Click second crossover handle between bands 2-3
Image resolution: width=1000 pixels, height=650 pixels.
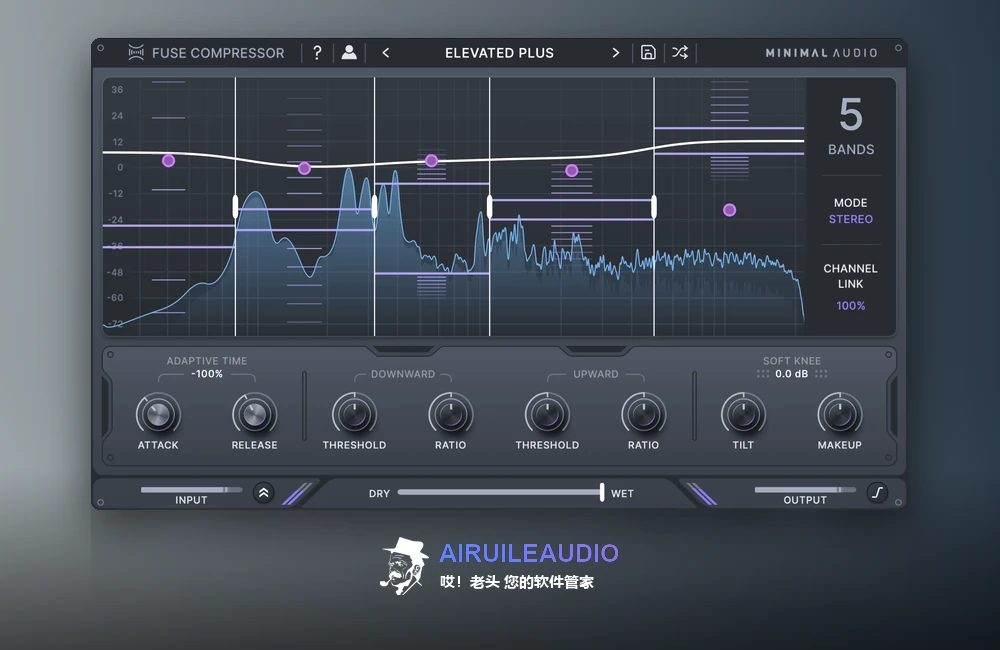pos(374,207)
